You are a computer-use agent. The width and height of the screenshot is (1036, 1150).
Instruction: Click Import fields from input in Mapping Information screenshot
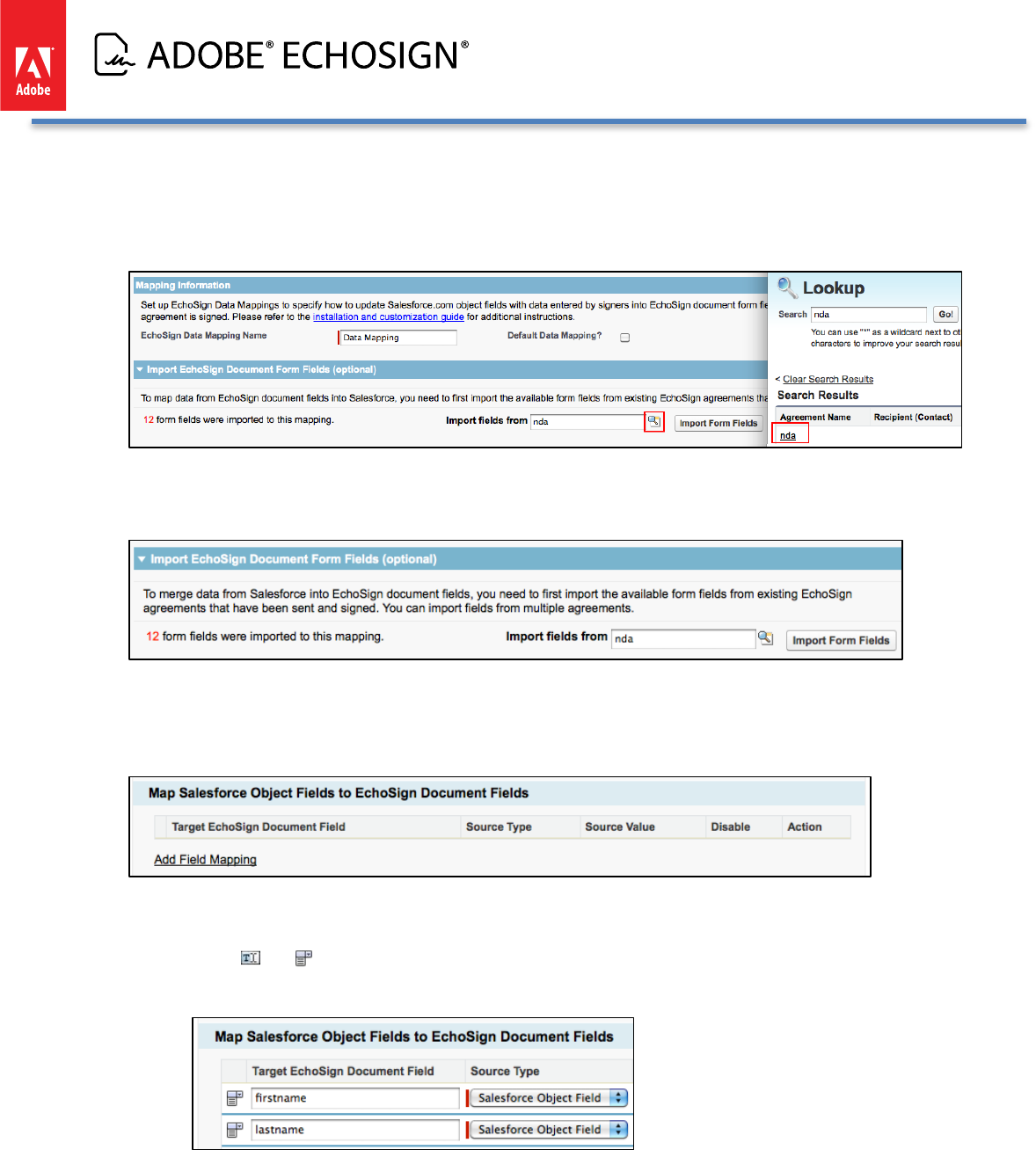587,422
